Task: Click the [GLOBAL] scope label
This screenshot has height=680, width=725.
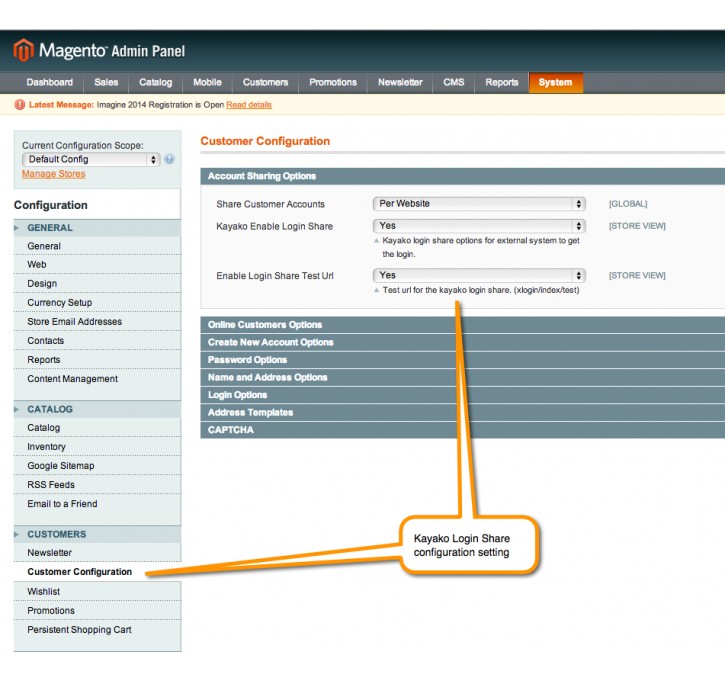Action: 628,204
